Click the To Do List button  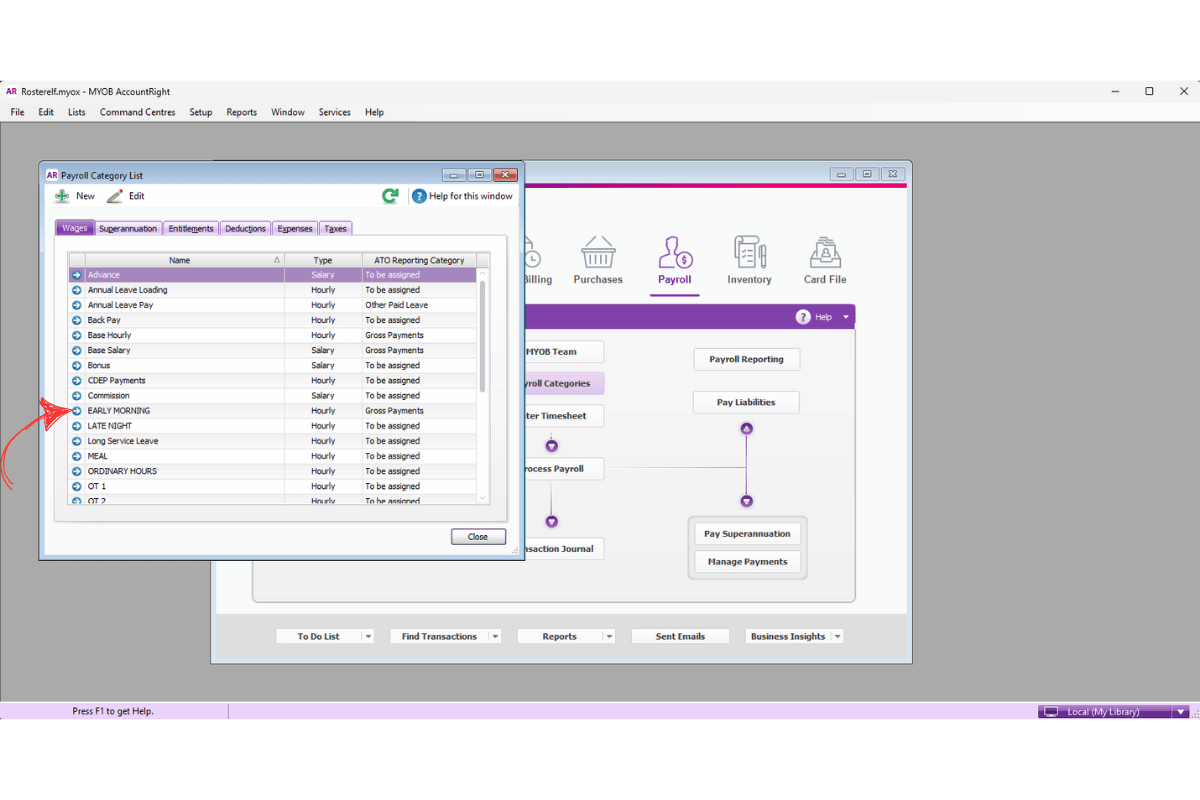tap(318, 636)
